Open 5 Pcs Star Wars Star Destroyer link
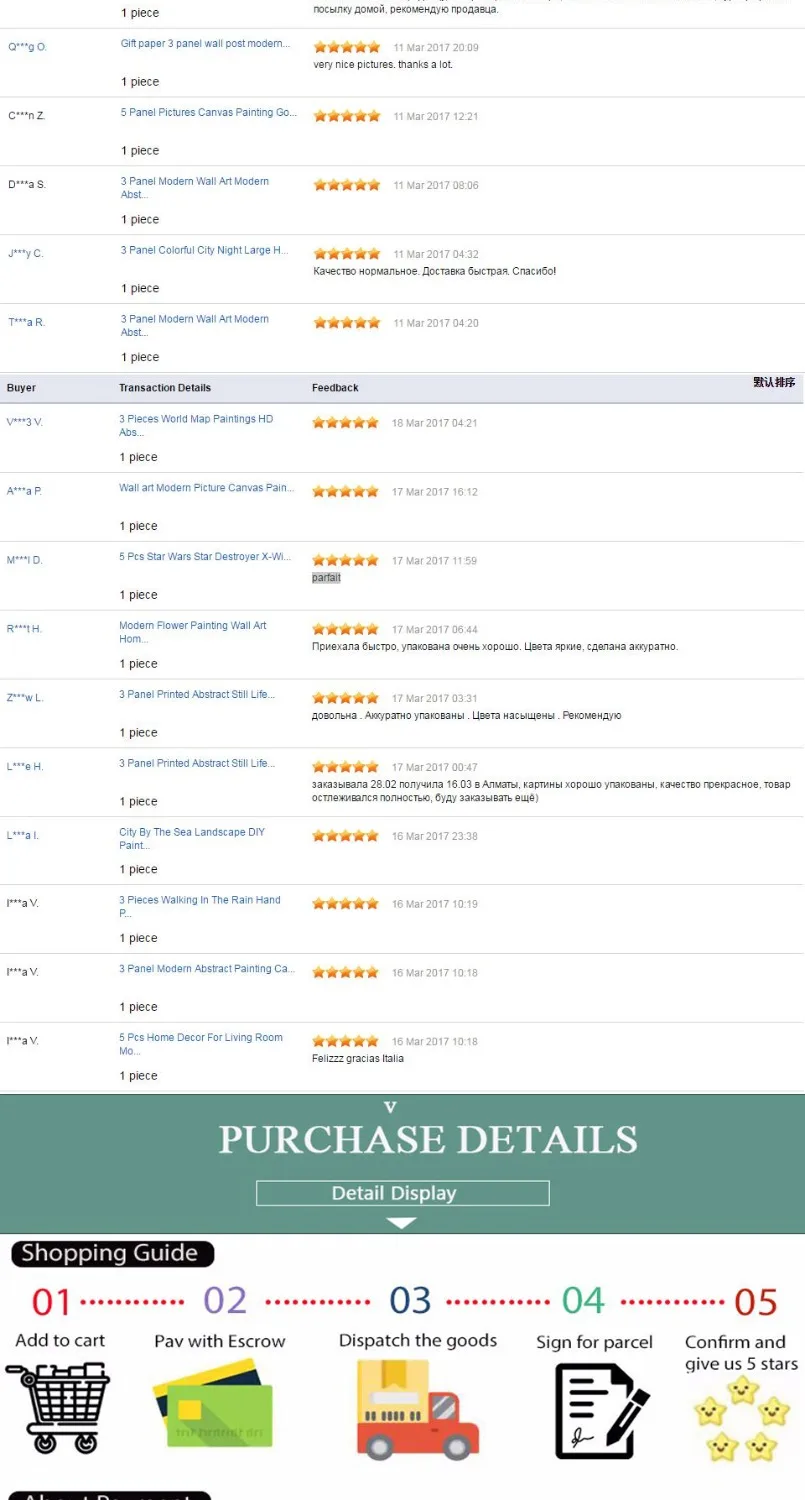The image size is (805, 1500). click(205, 557)
